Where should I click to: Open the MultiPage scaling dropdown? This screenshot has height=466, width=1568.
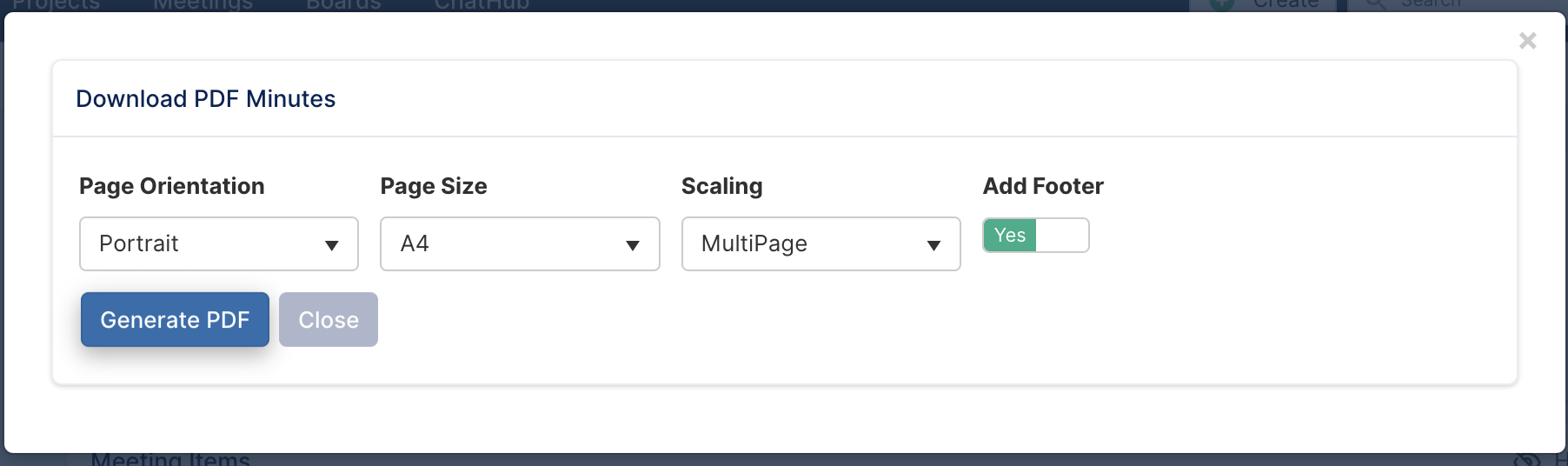821,243
